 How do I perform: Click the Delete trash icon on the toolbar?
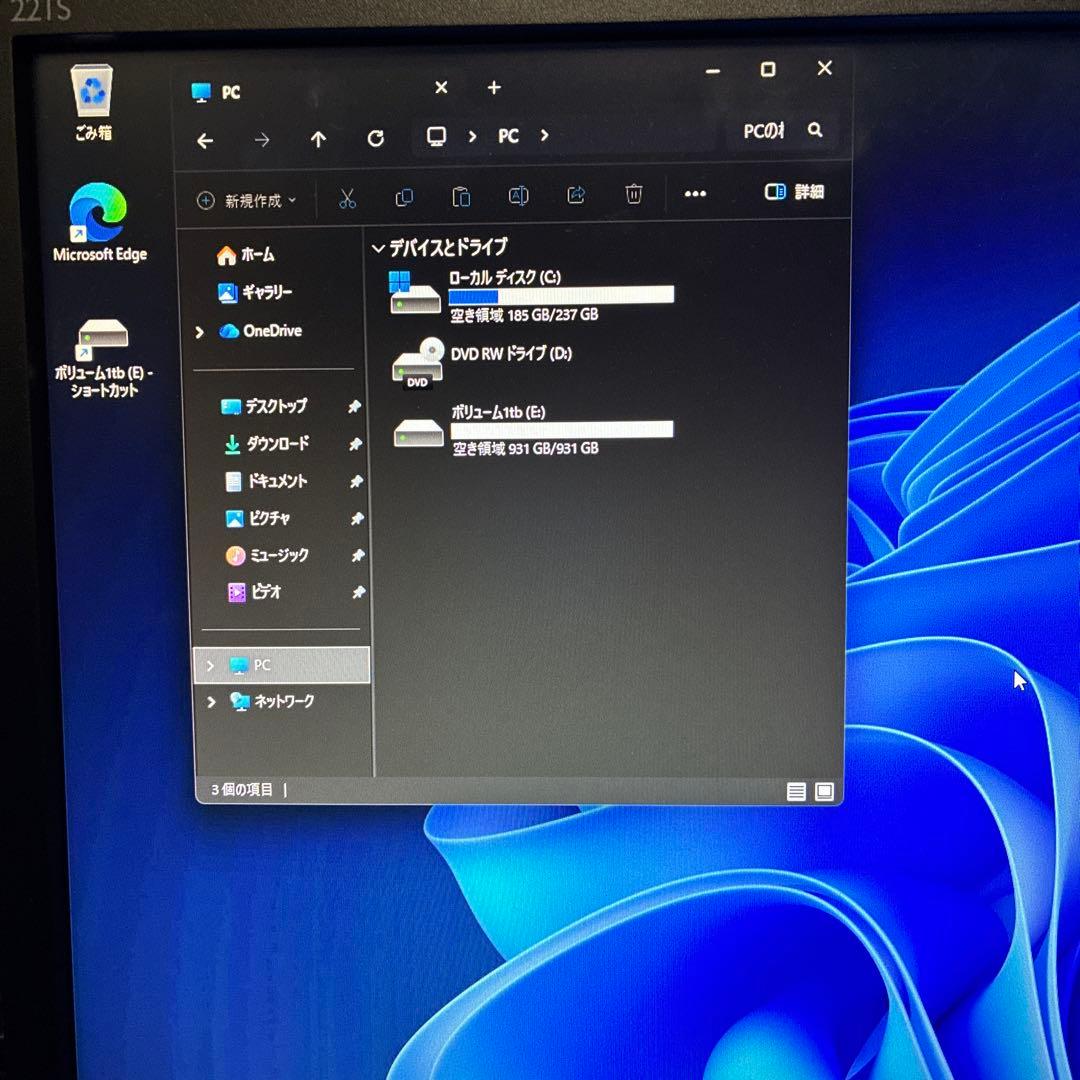coord(633,195)
